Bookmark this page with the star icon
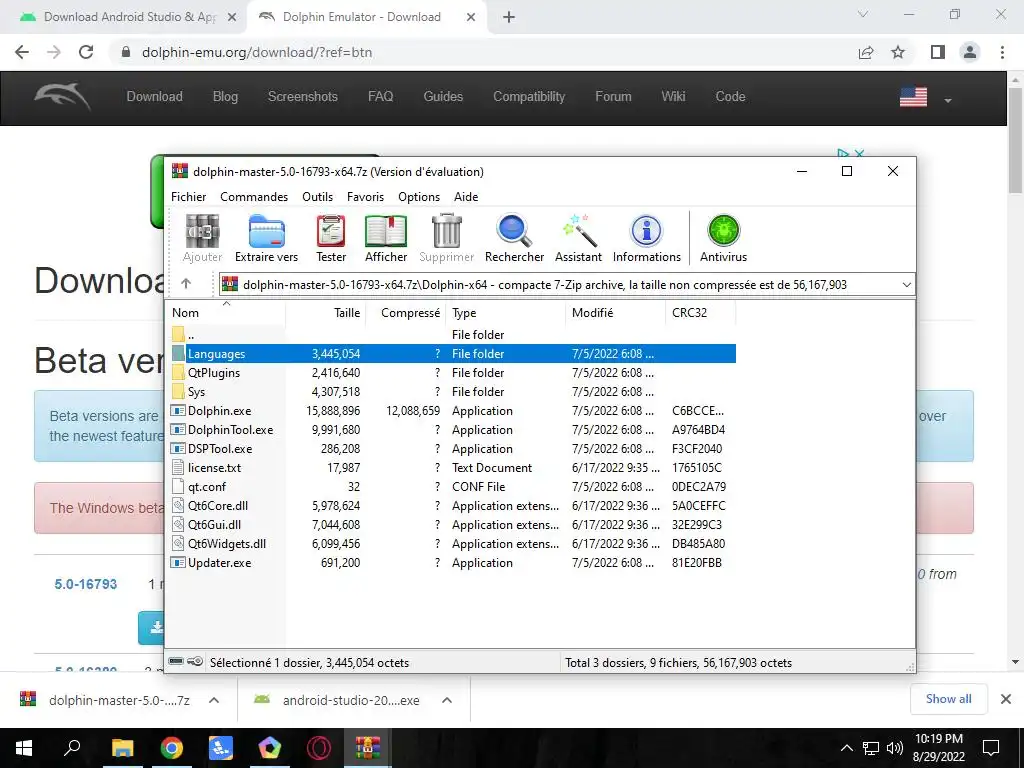The height and width of the screenshot is (768, 1024). 899,52
